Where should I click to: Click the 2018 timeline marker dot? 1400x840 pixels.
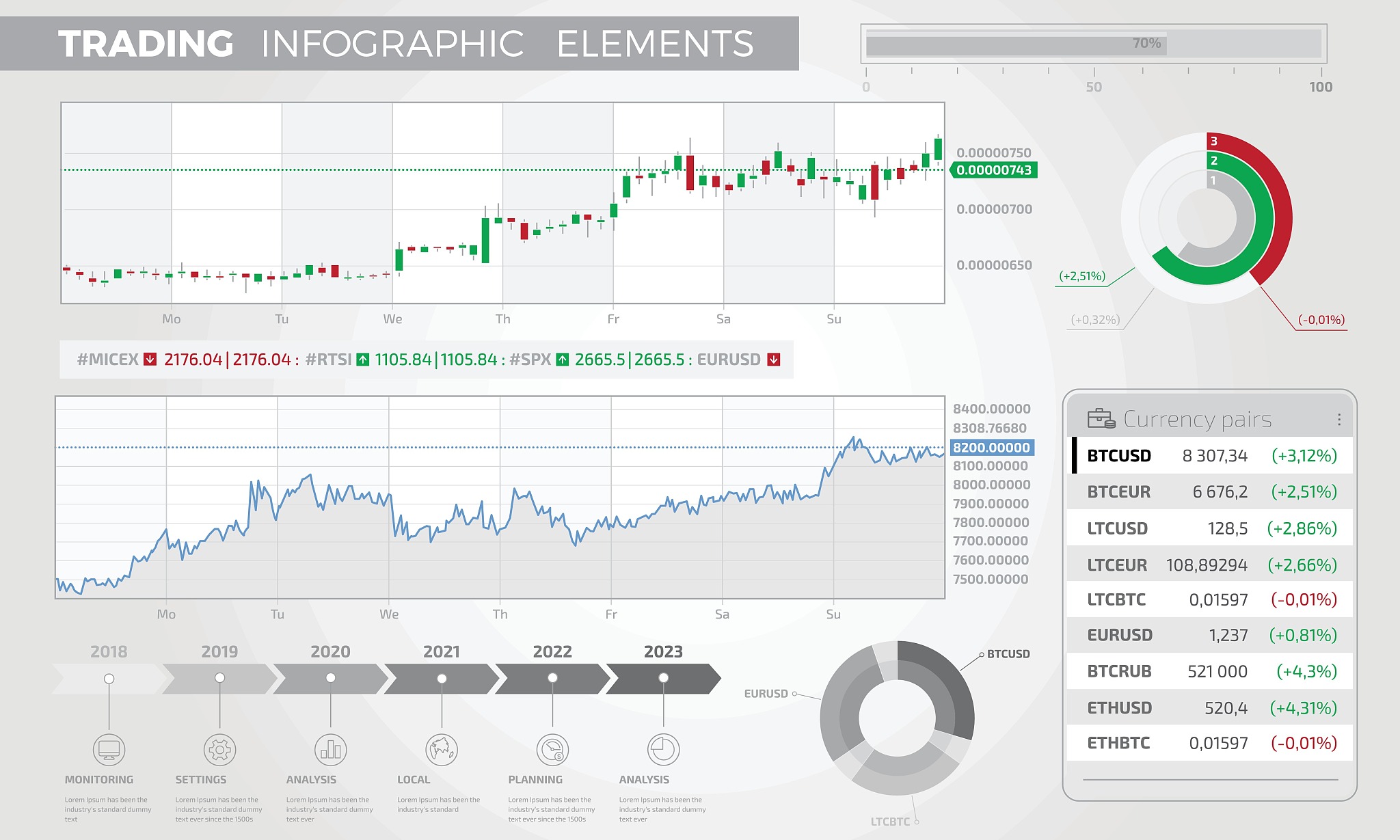(109, 679)
